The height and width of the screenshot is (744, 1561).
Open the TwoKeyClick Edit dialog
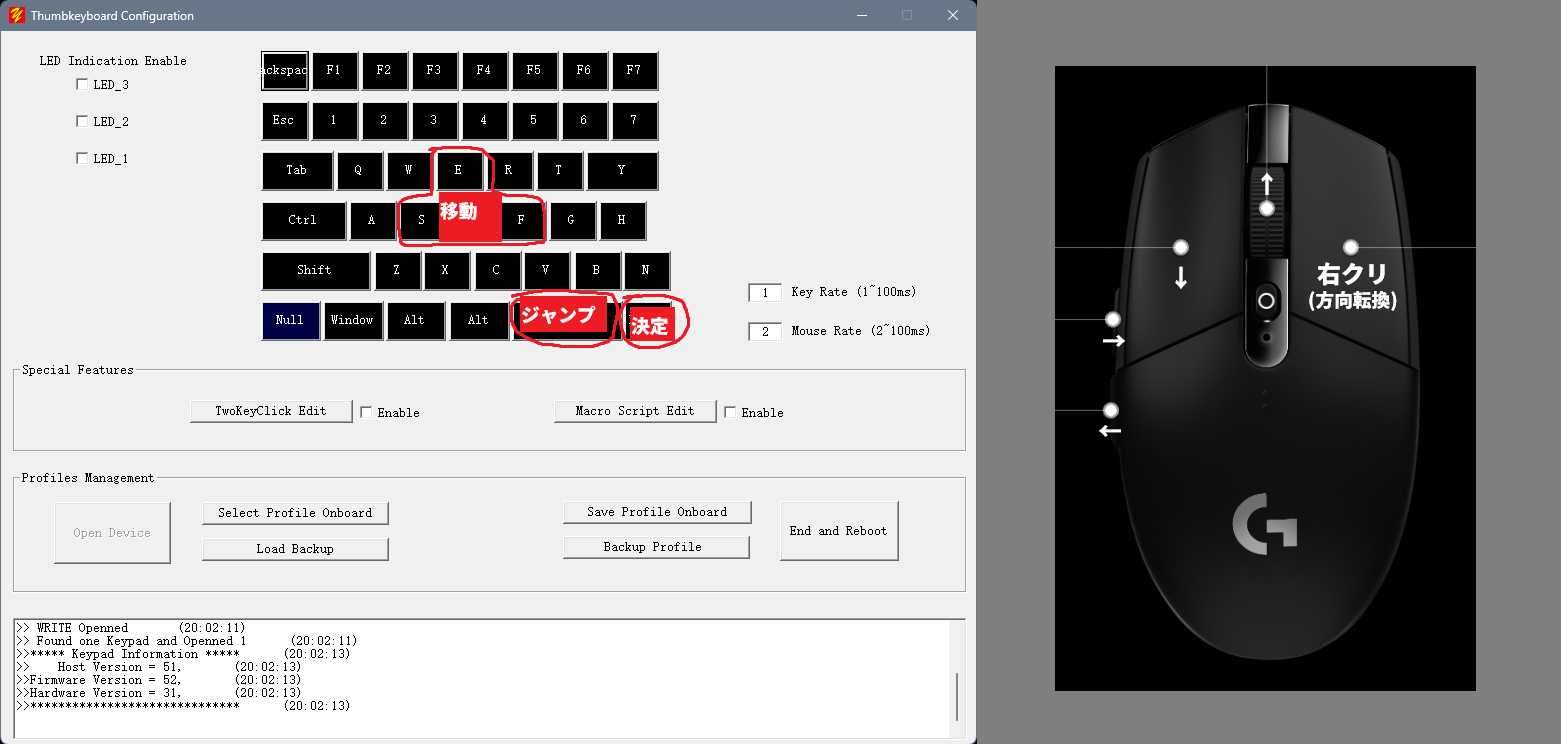271,411
